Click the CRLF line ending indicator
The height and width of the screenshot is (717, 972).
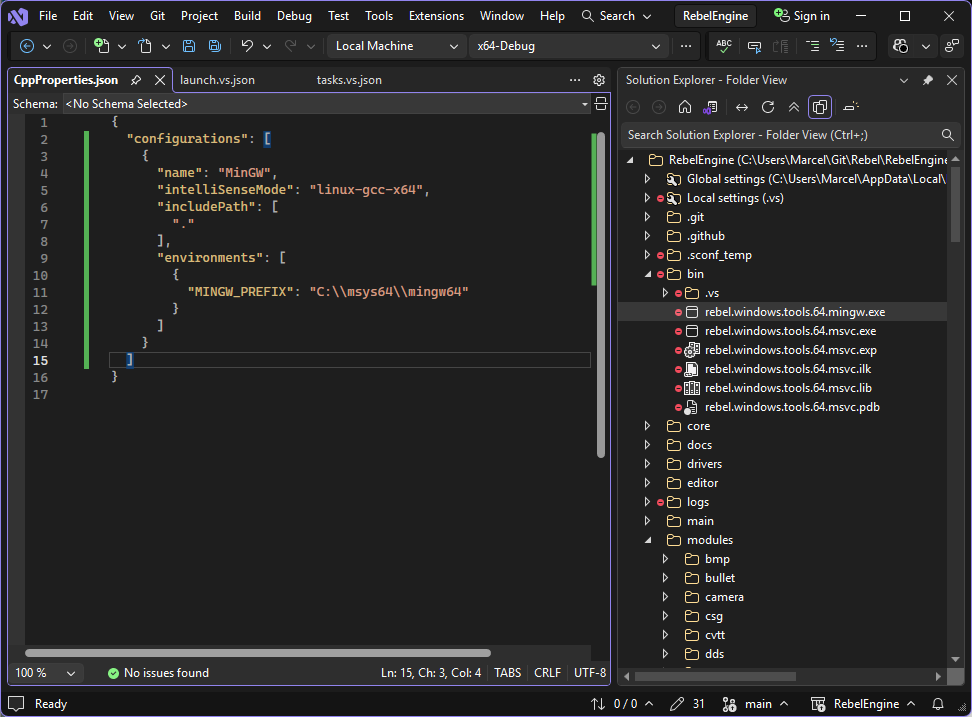547,673
